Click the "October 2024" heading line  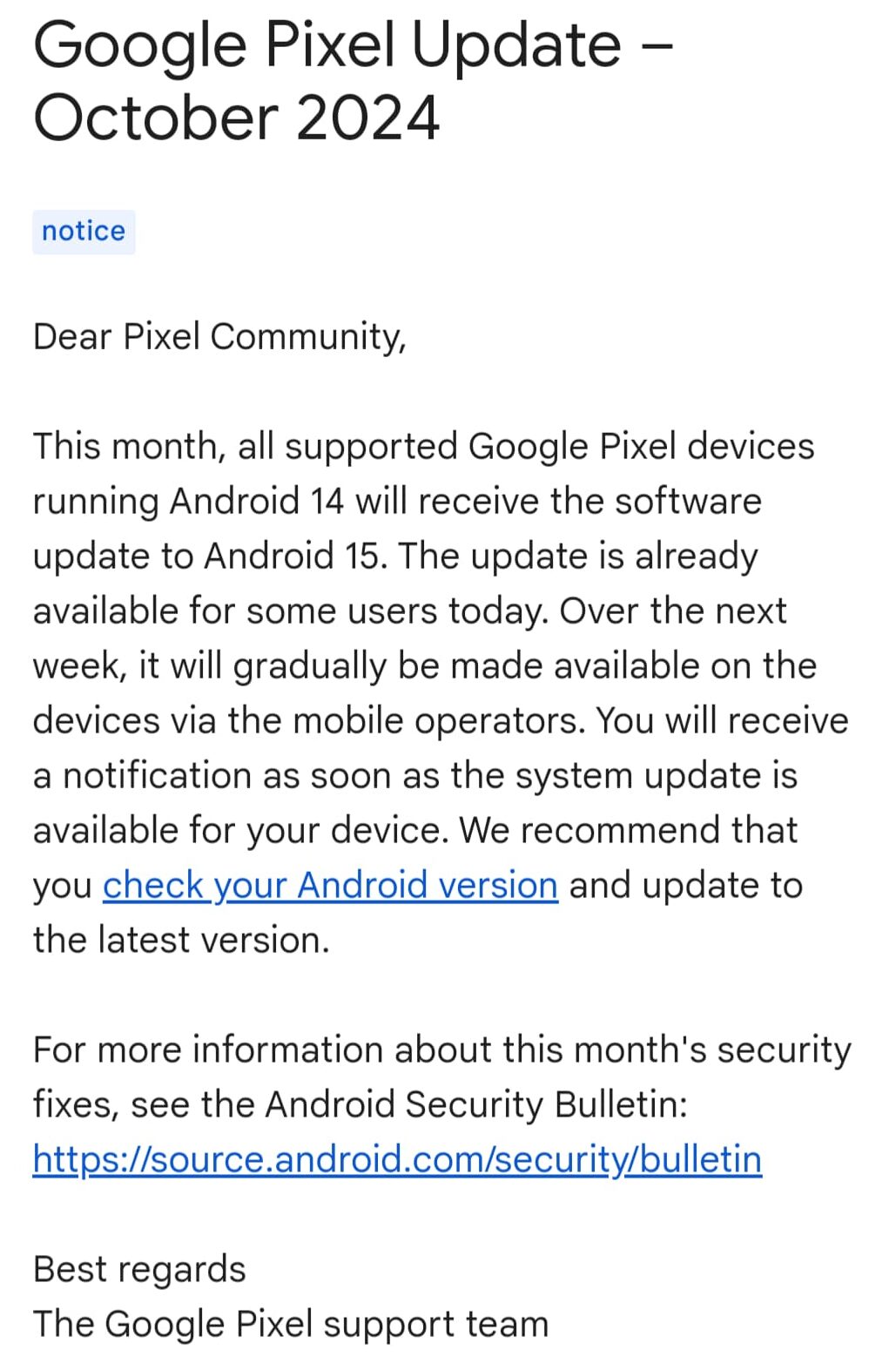(236, 119)
